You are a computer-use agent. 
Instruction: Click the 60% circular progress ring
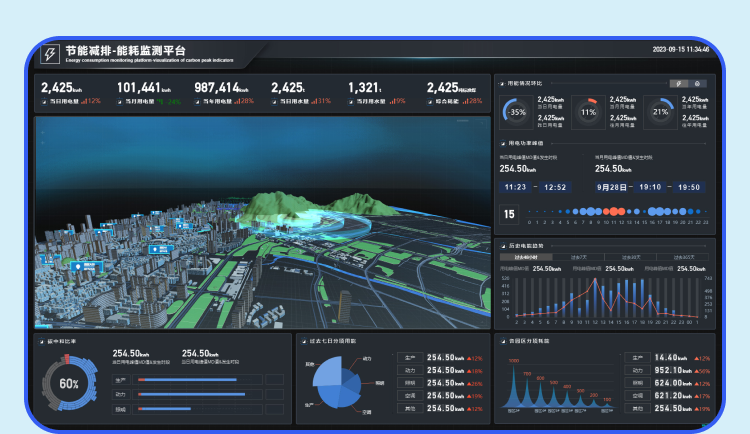tap(69, 383)
